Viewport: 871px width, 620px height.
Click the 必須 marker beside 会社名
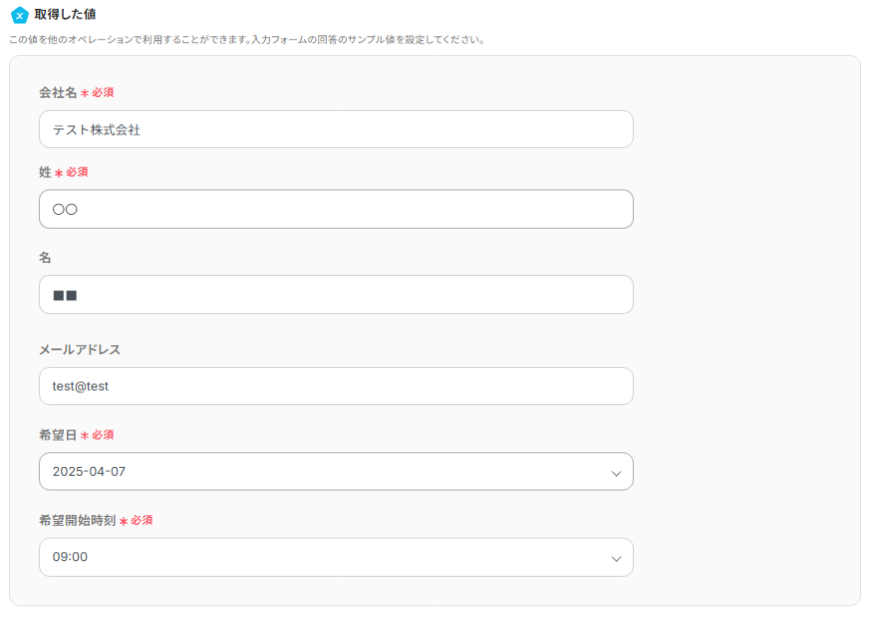coord(98,92)
